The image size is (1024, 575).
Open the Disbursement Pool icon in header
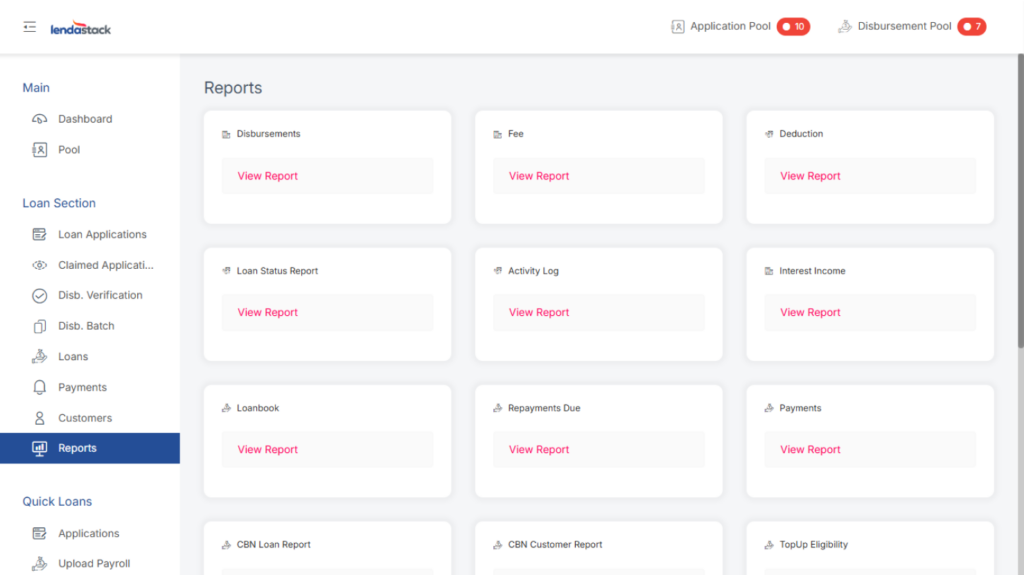[x=845, y=27]
